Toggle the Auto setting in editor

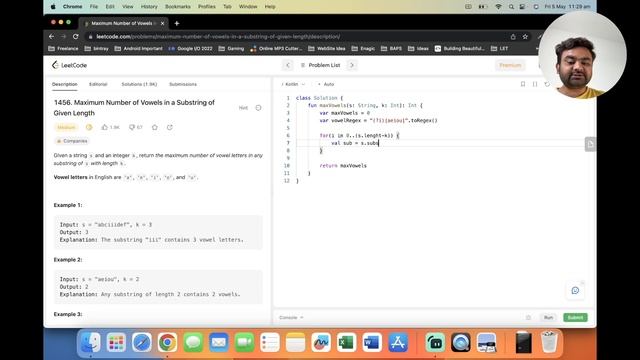click(326, 84)
